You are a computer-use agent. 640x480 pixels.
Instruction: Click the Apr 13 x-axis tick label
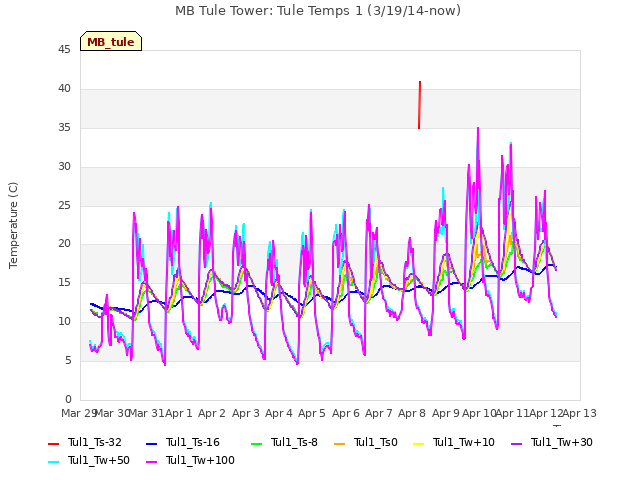[580, 413]
